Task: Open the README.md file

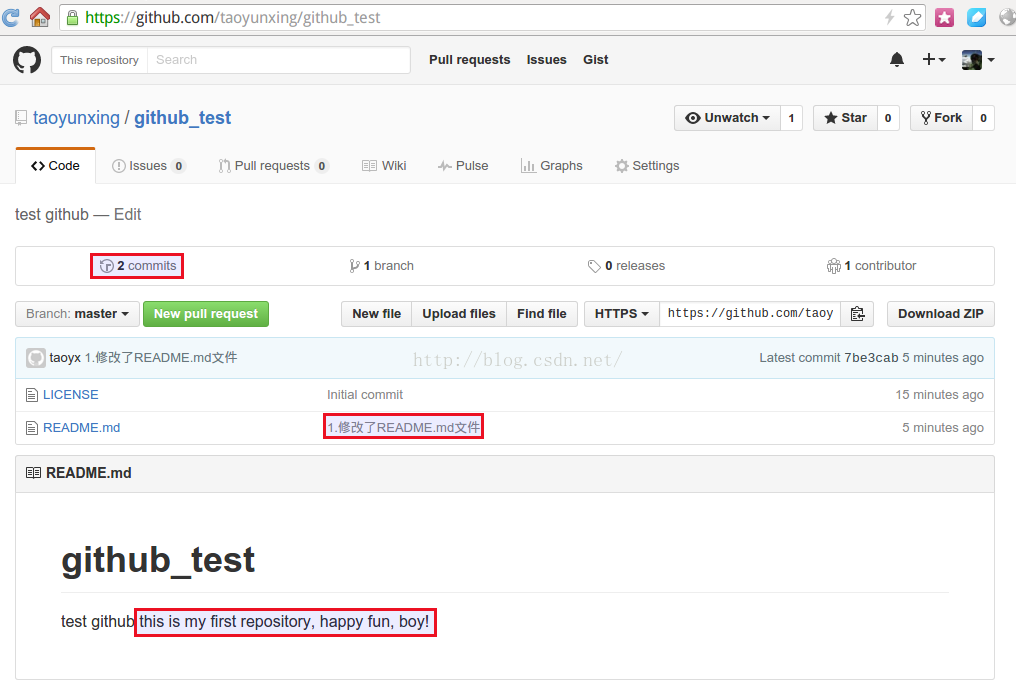Action: point(82,428)
